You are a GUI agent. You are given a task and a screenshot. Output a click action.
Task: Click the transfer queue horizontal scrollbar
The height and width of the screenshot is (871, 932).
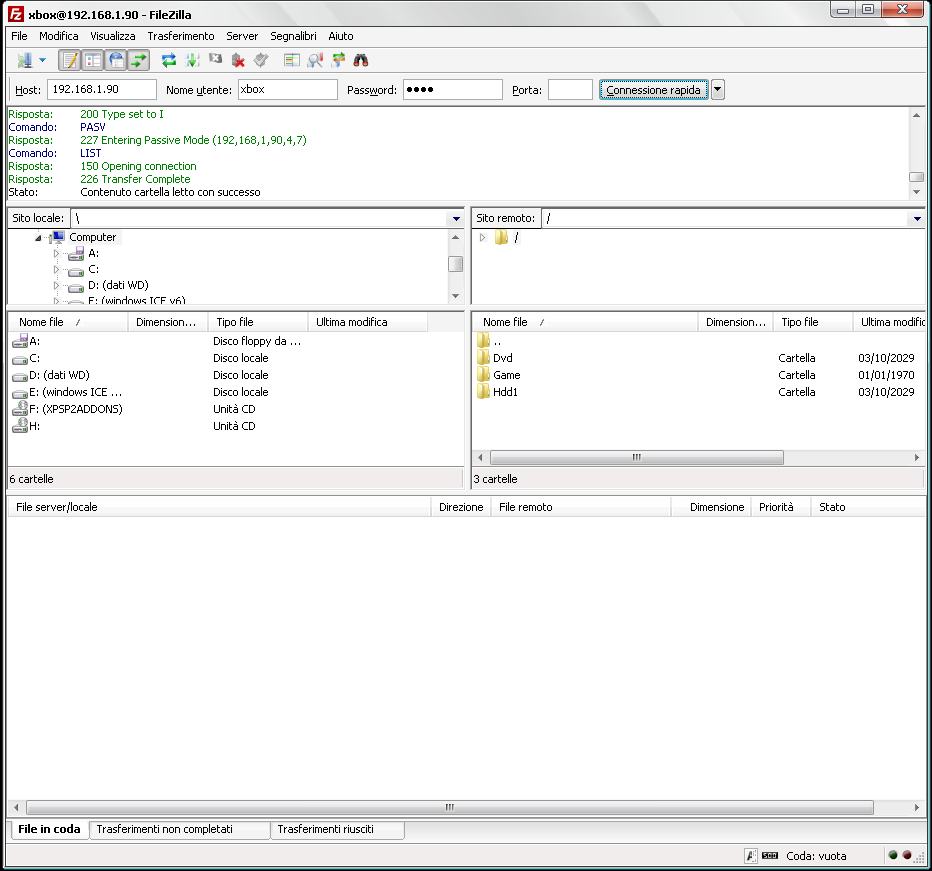click(450, 807)
